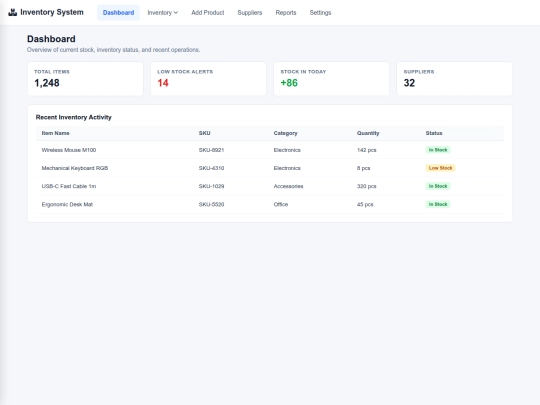Go to Add Product page
Image resolution: width=540 pixels, height=405 pixels.
pyautogui.click(x=208, y=13)
